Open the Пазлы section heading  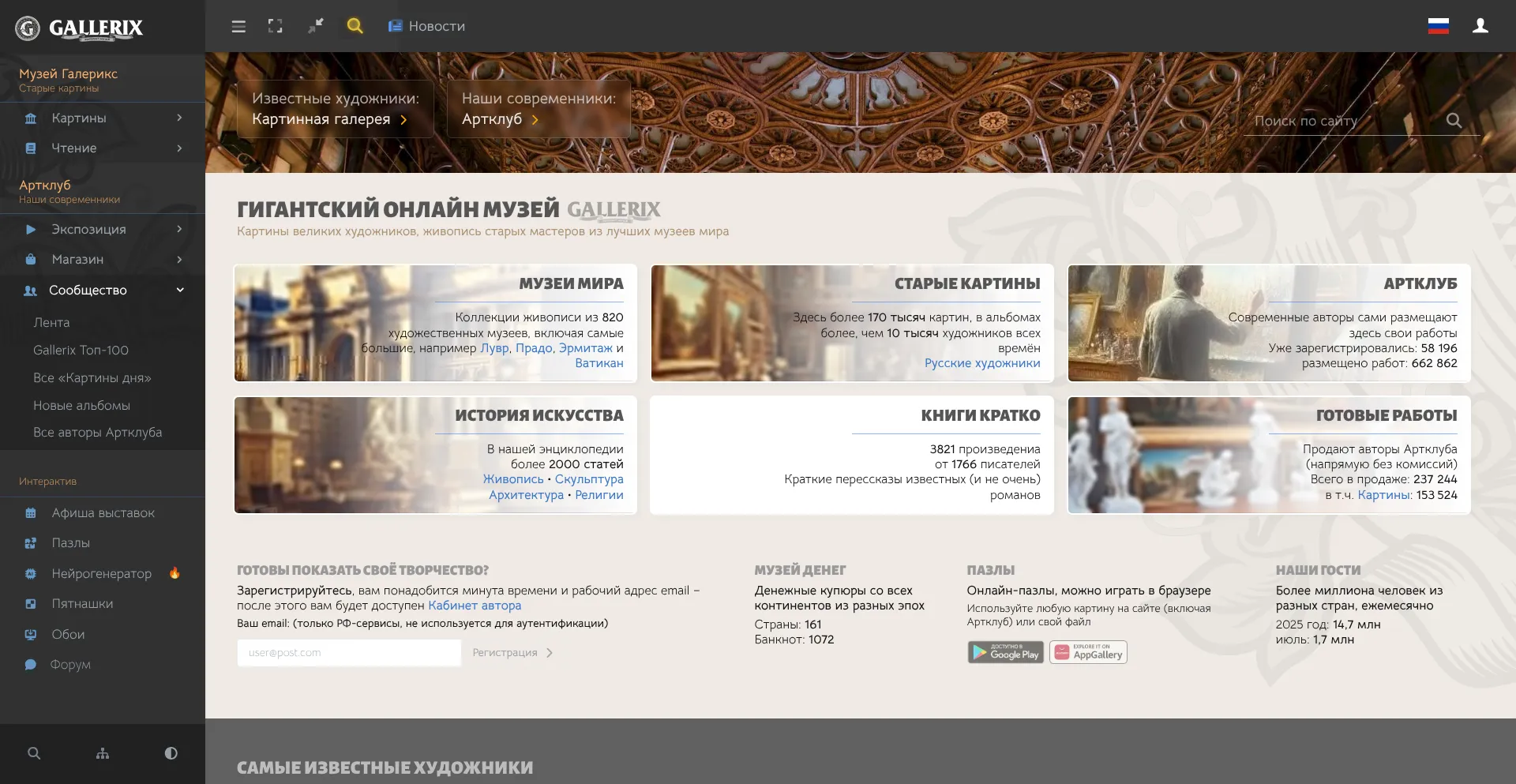[x=991, y=570]
